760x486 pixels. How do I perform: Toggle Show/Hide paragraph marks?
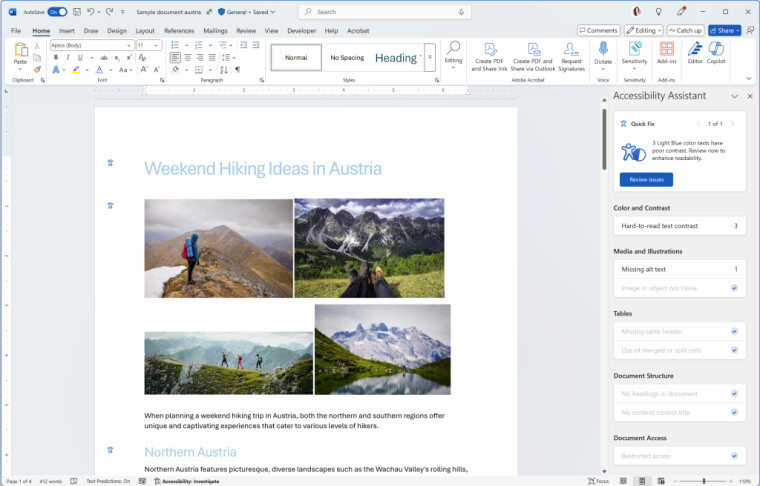pos(238,70)
